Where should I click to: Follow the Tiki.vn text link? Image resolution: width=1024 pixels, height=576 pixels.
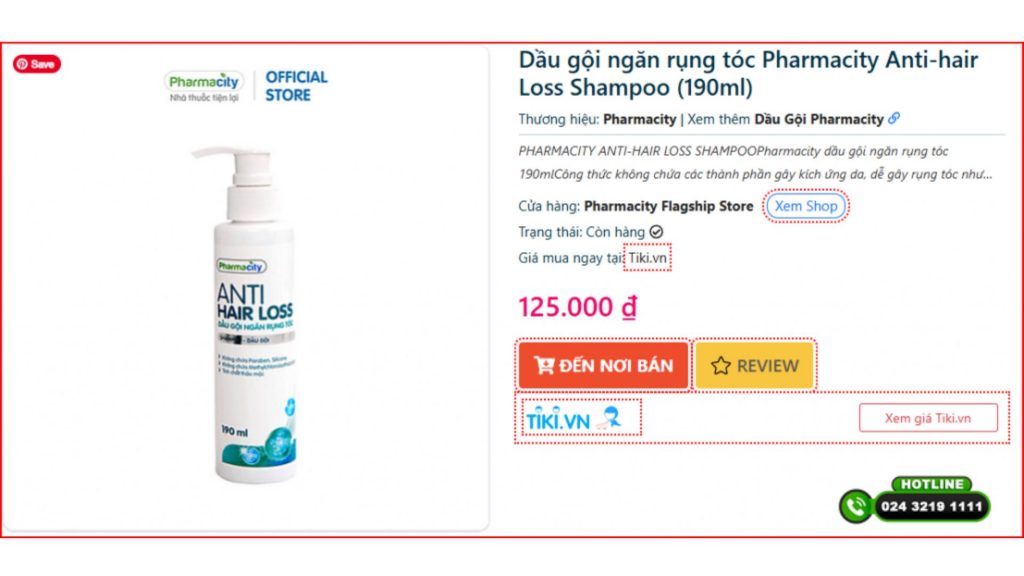tap(647, 258)
